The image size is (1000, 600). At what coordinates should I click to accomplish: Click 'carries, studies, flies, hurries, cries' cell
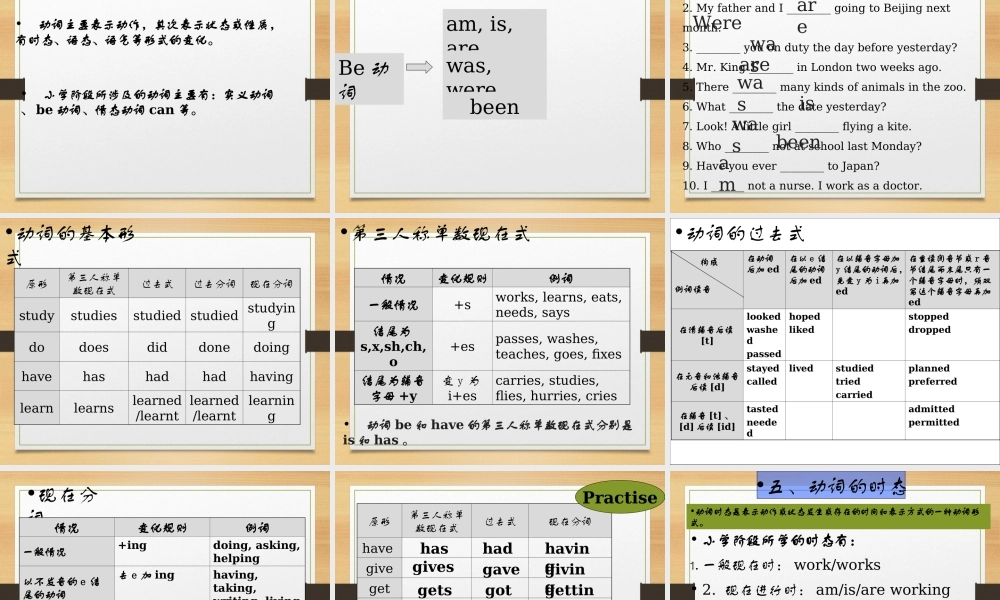point(561,388)
